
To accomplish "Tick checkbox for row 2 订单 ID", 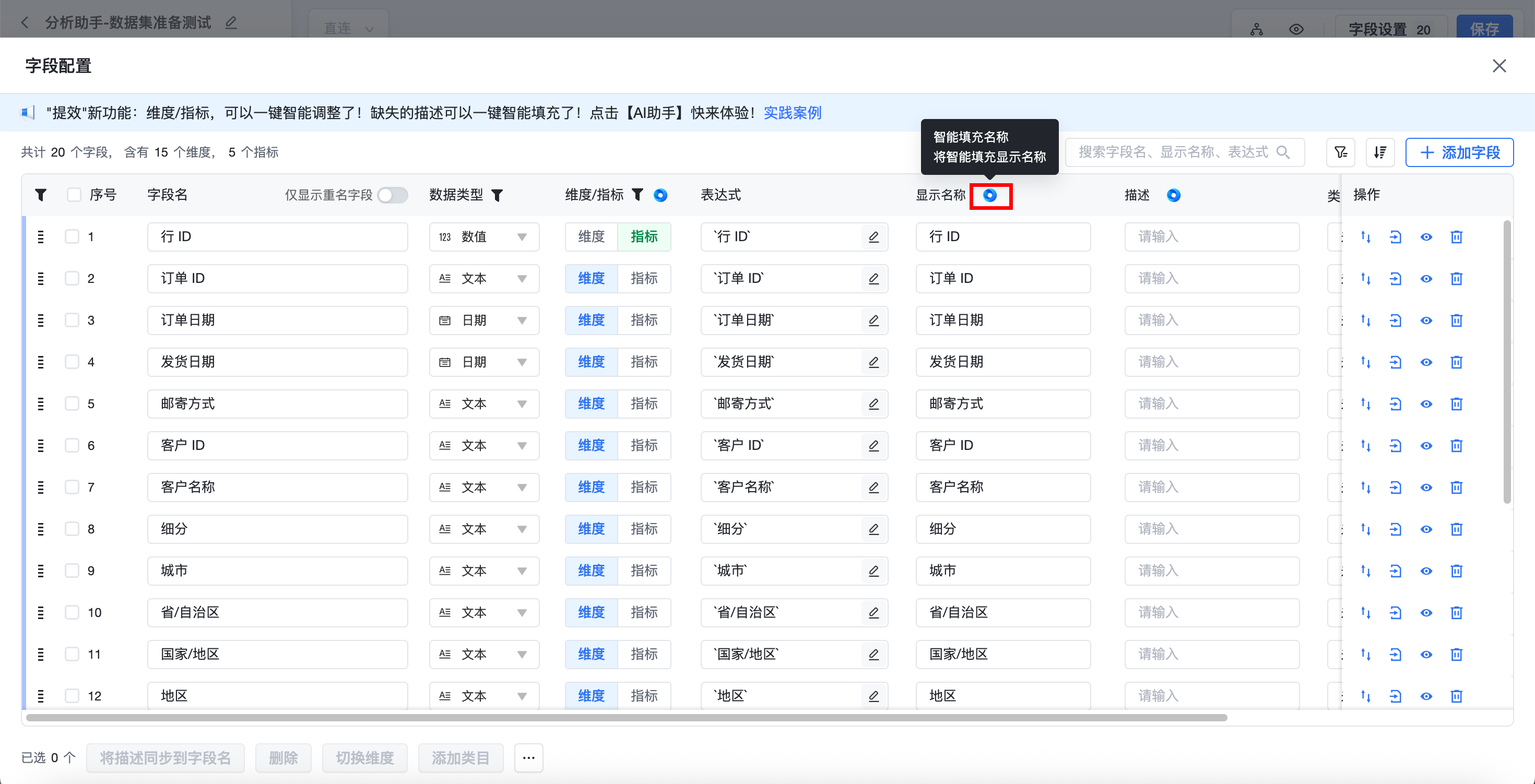I will [72, 278].
